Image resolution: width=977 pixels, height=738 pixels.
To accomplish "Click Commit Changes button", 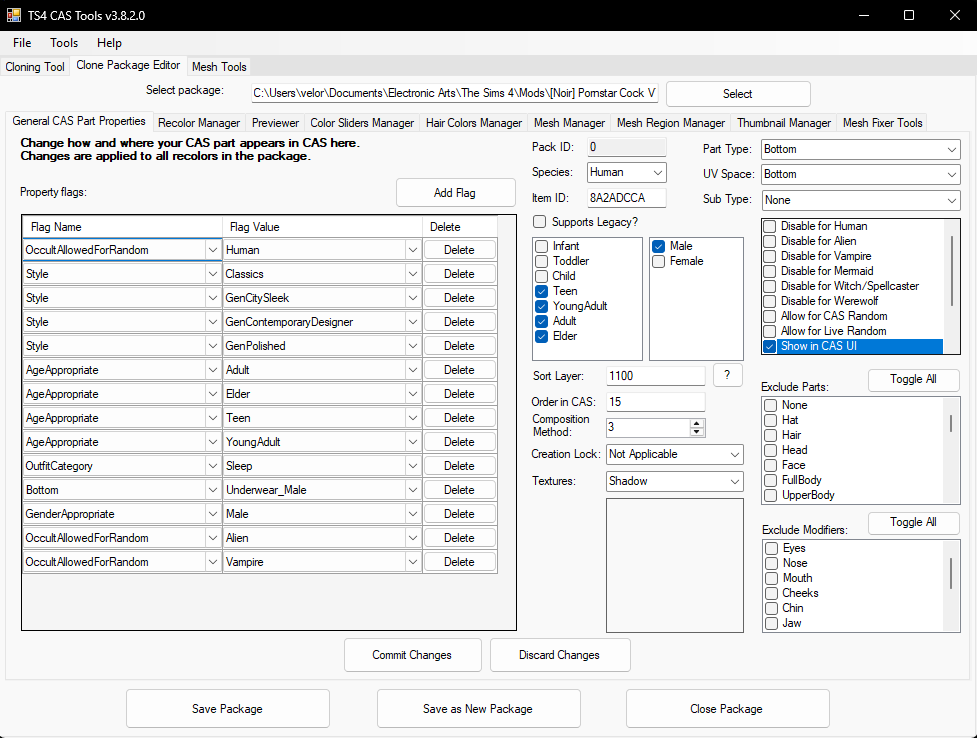I will 412,655.
